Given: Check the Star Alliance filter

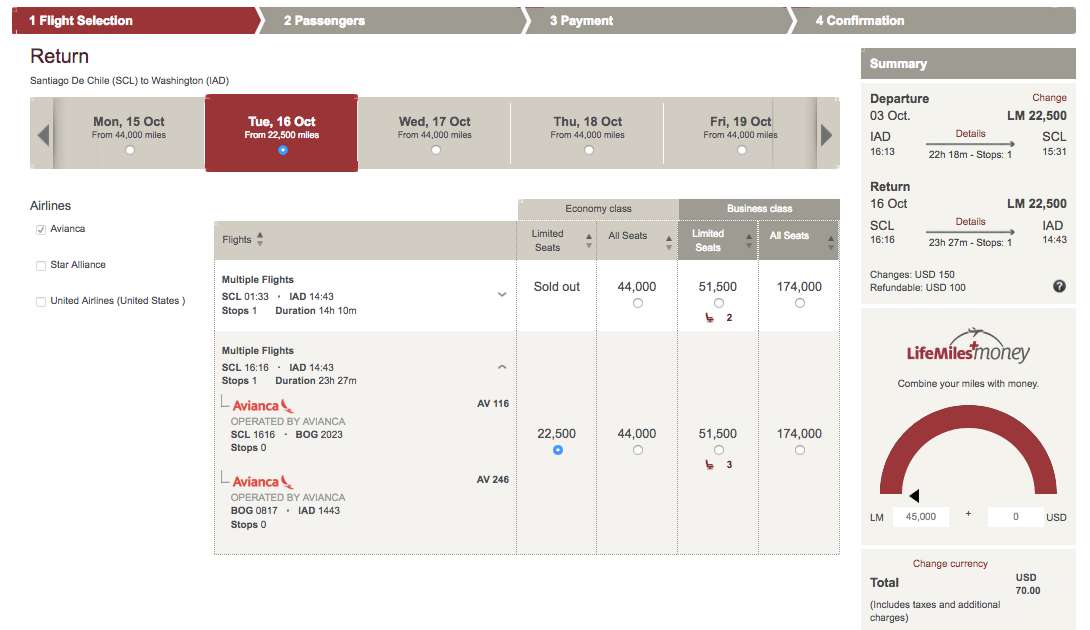Looking at the screenshot, I should click(41, 266).
